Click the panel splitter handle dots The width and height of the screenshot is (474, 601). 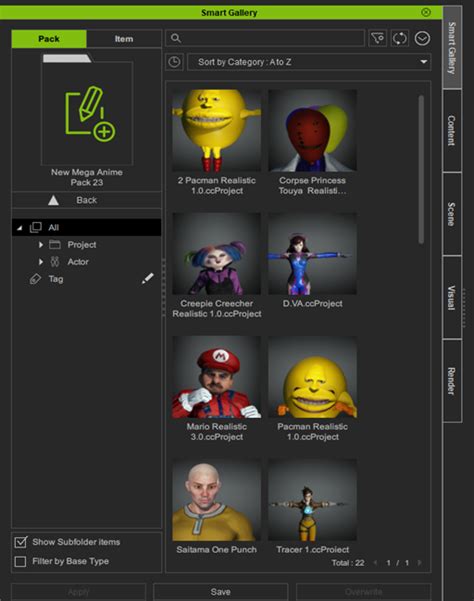(x=164, y=287)
